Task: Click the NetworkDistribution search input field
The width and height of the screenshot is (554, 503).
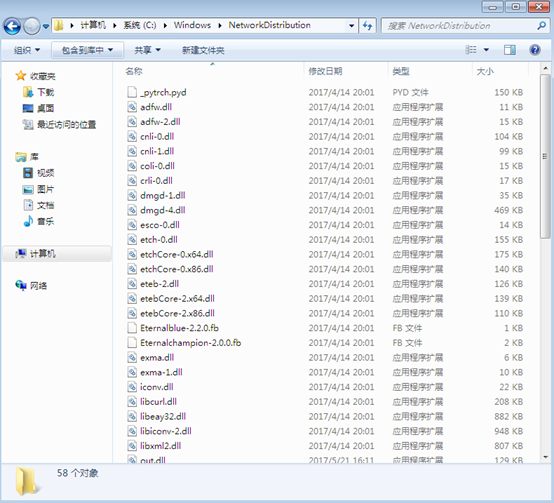Action: 459,26
